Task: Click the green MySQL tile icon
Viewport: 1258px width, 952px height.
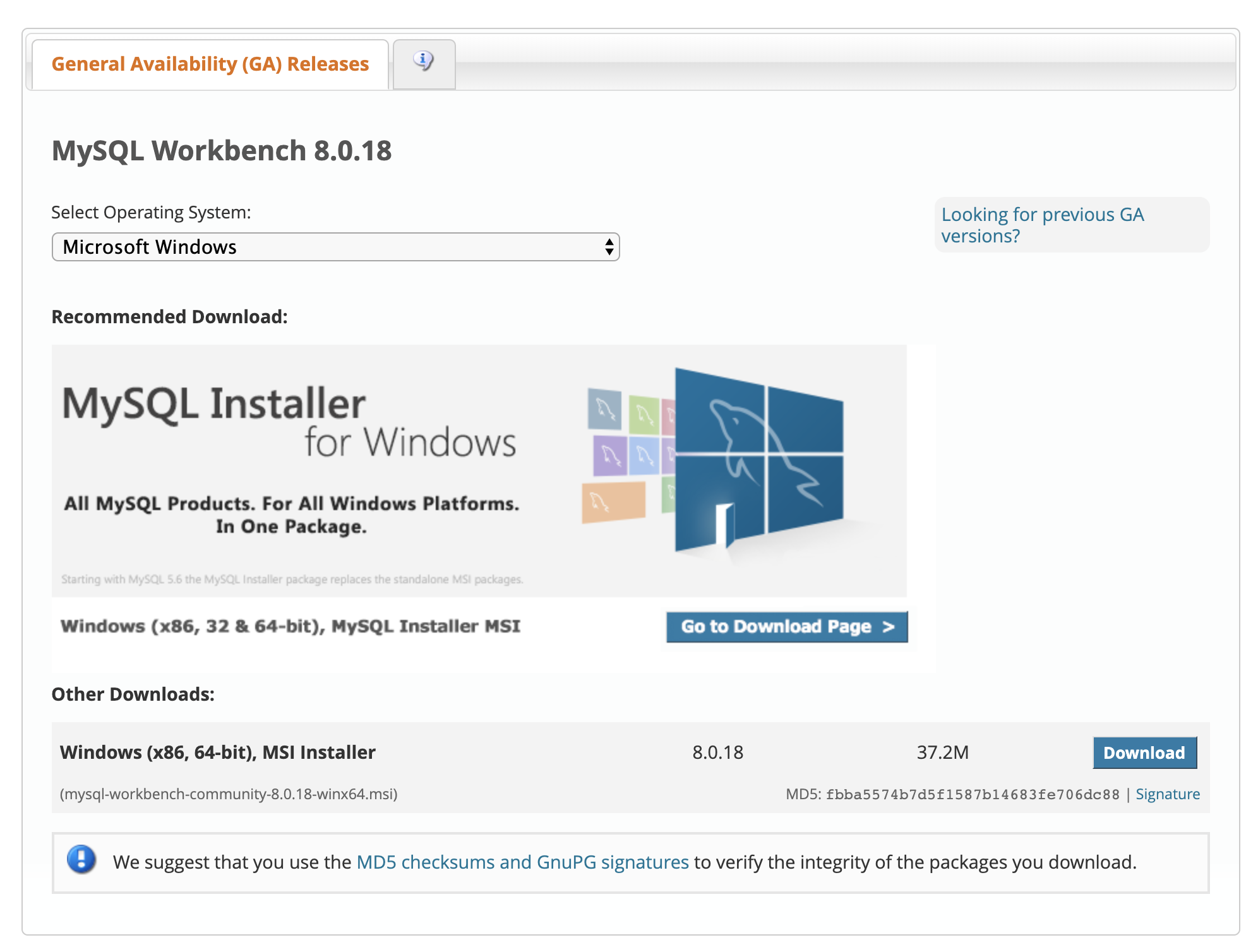Action: click(644, 415)
